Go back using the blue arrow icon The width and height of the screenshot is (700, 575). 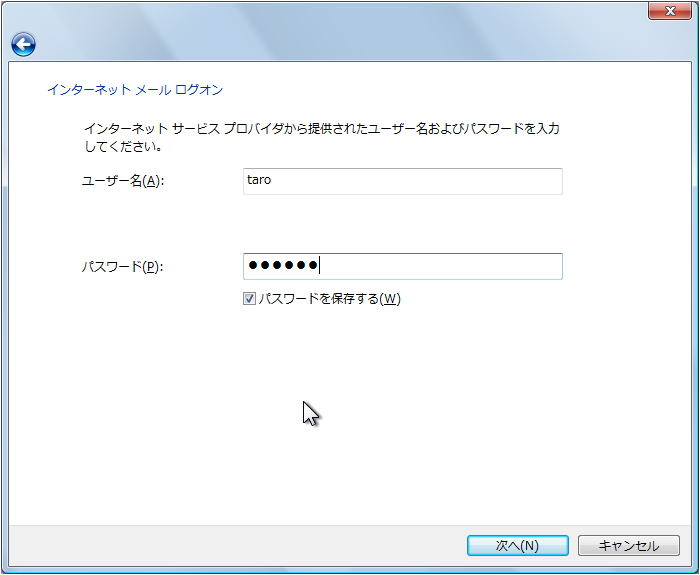click(x=23, y=44)
